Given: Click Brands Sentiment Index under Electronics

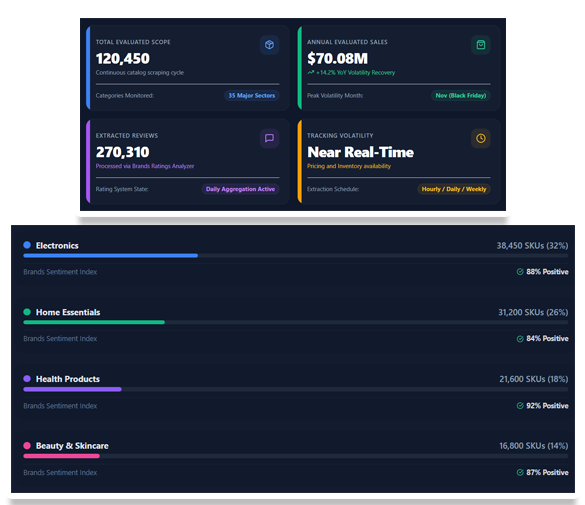Looking at the screenshot, I should click(x=60, y=272).
